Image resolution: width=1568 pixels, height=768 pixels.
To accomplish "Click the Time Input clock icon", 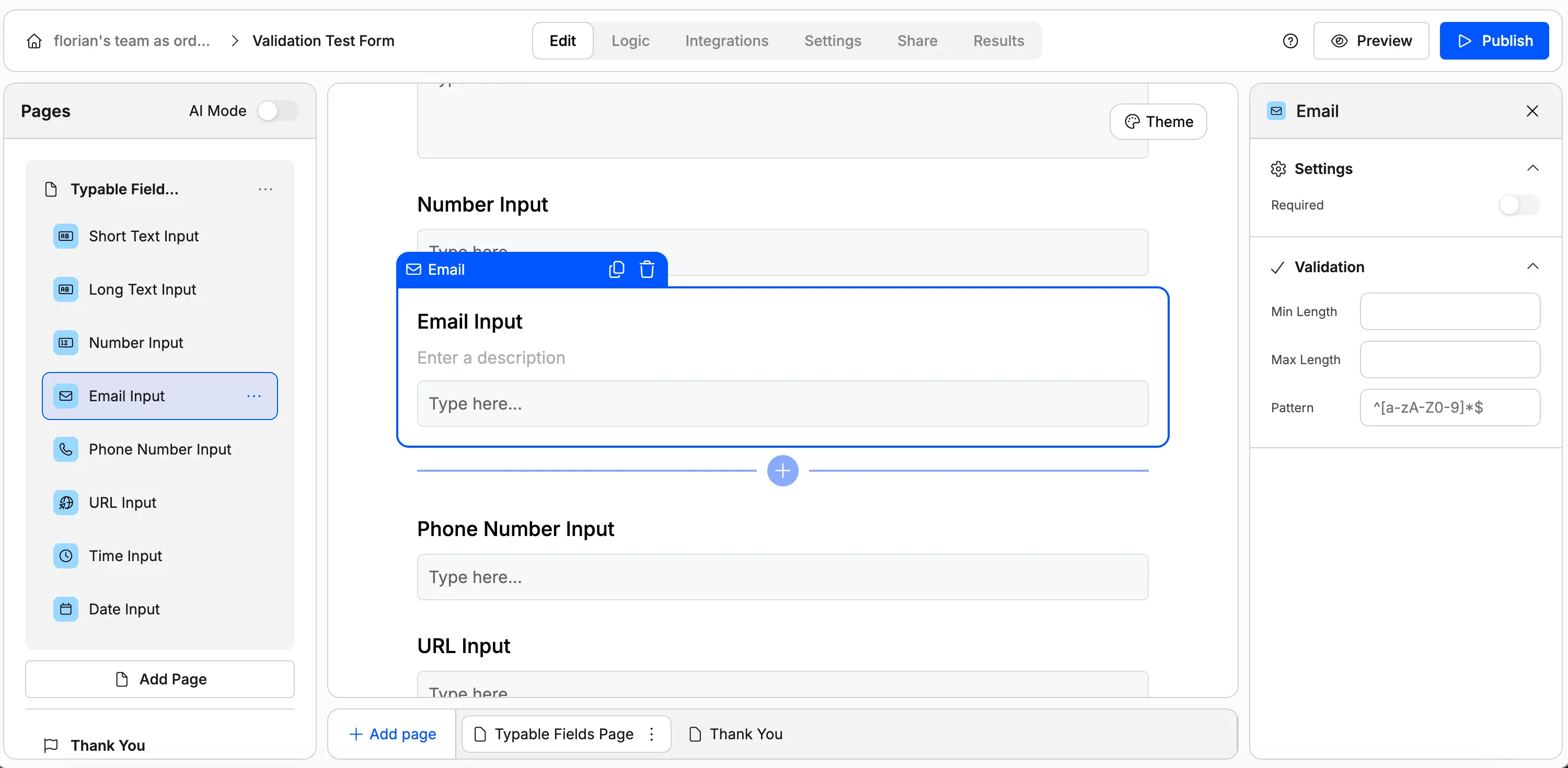I will coord(66,555).
